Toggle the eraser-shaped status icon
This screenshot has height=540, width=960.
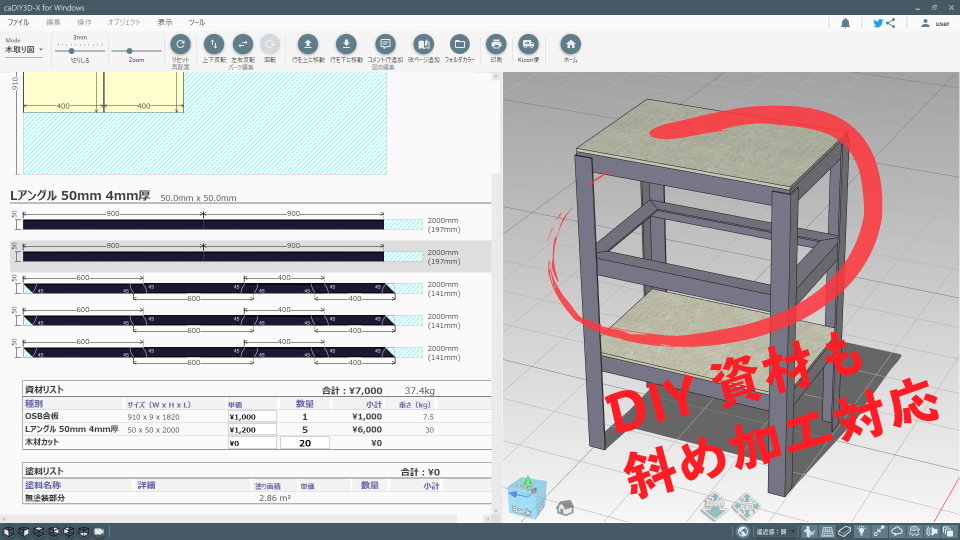(x=844, y=531)
